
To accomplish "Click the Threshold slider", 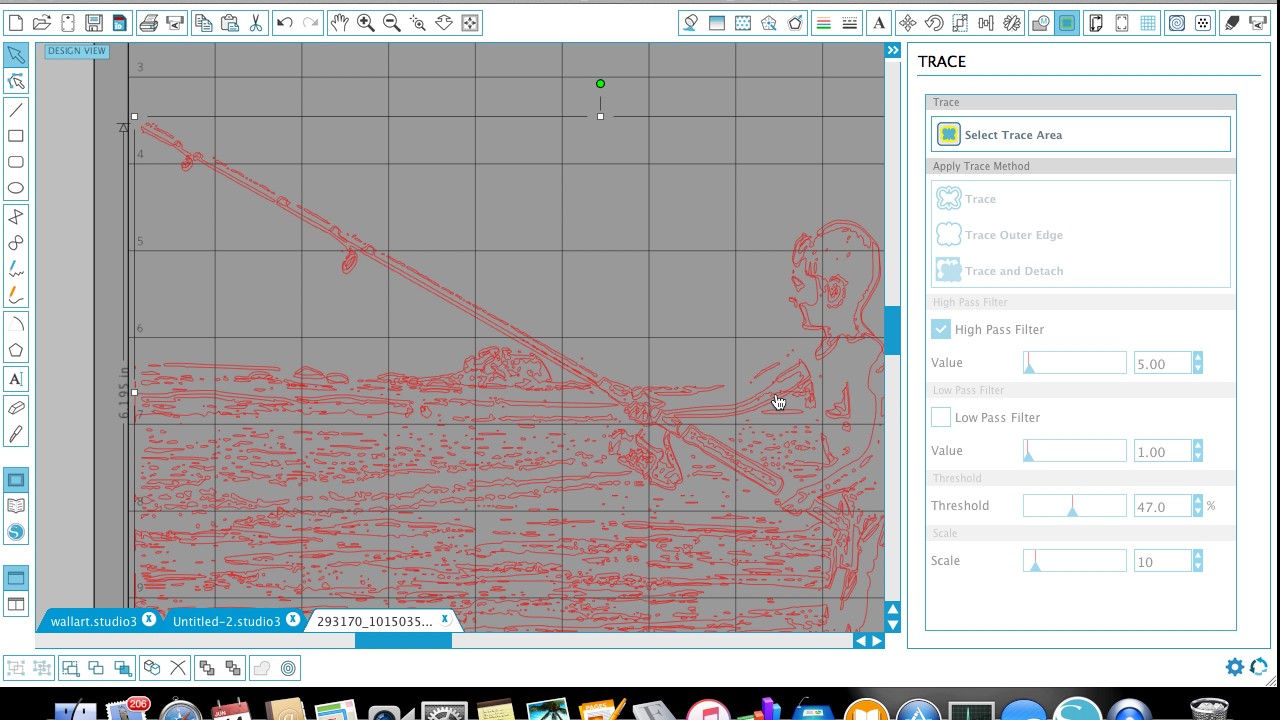I will tap(1075, 506).
